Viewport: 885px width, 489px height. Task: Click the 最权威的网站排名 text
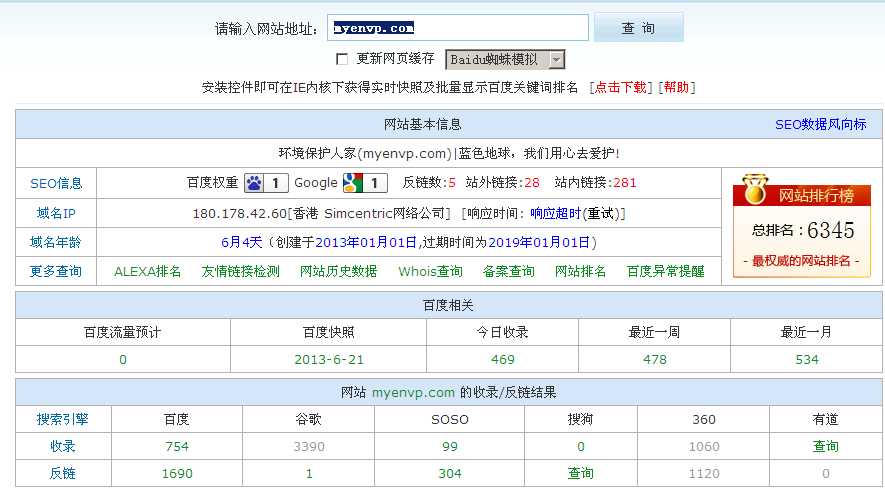click(x=801, y=261)
